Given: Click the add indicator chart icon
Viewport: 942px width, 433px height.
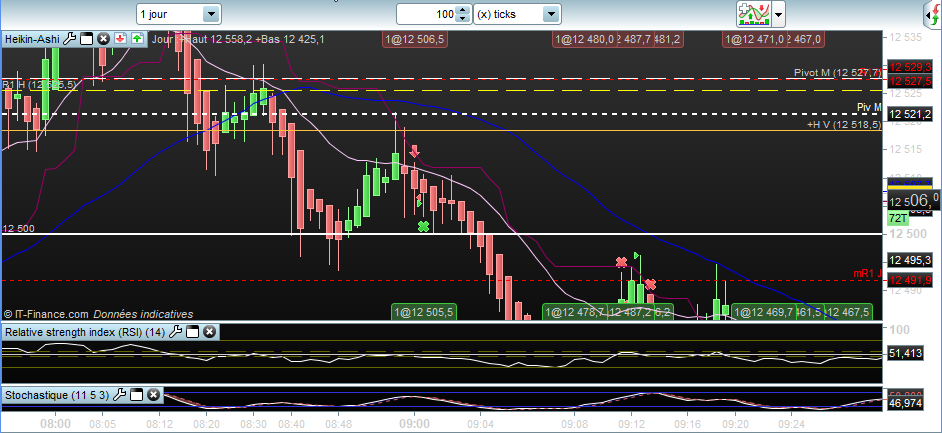Looking at the screenshot, I should click(754, 14).
